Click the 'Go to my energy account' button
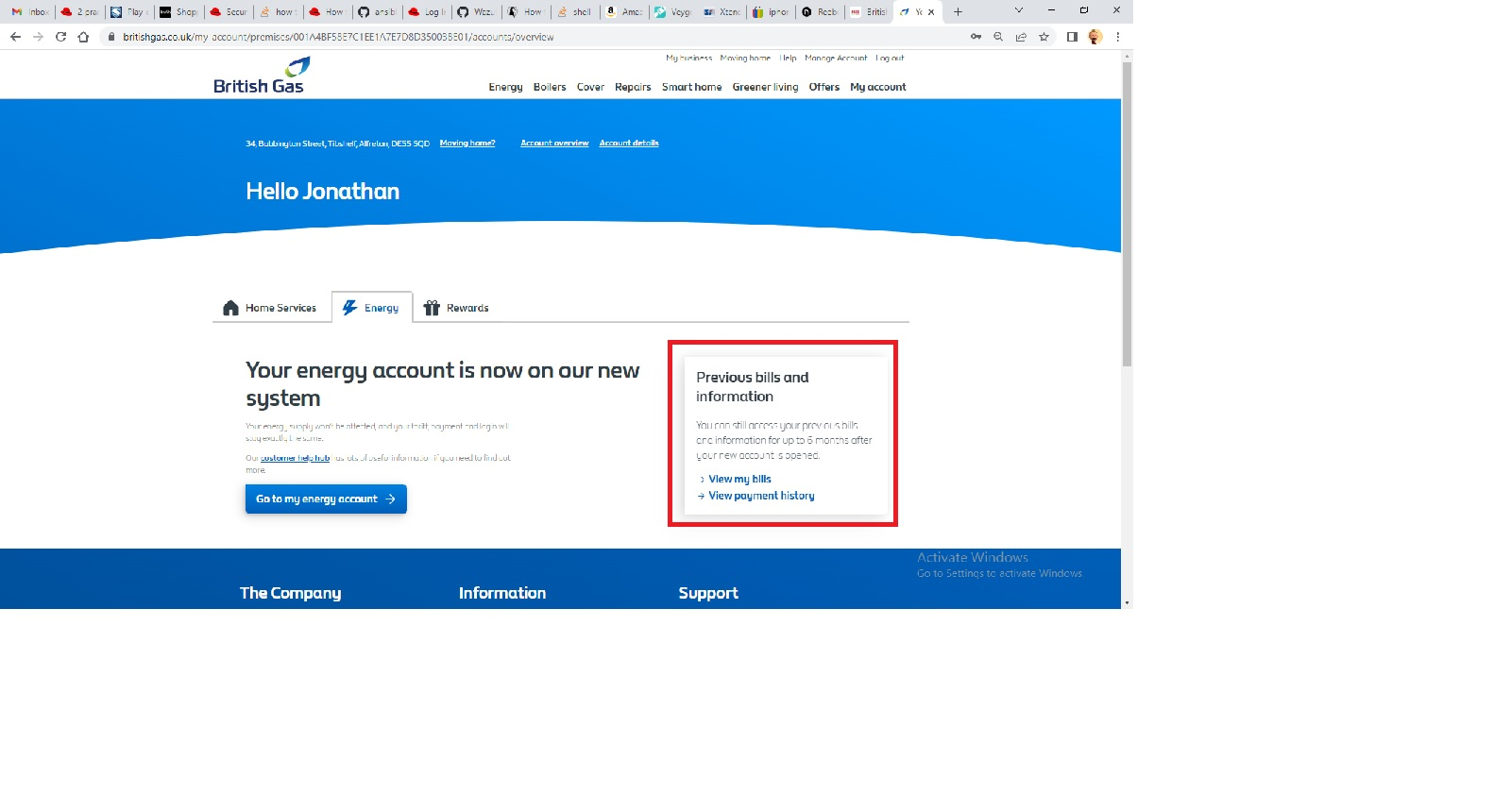1511x812 pixels. (326, 499)
